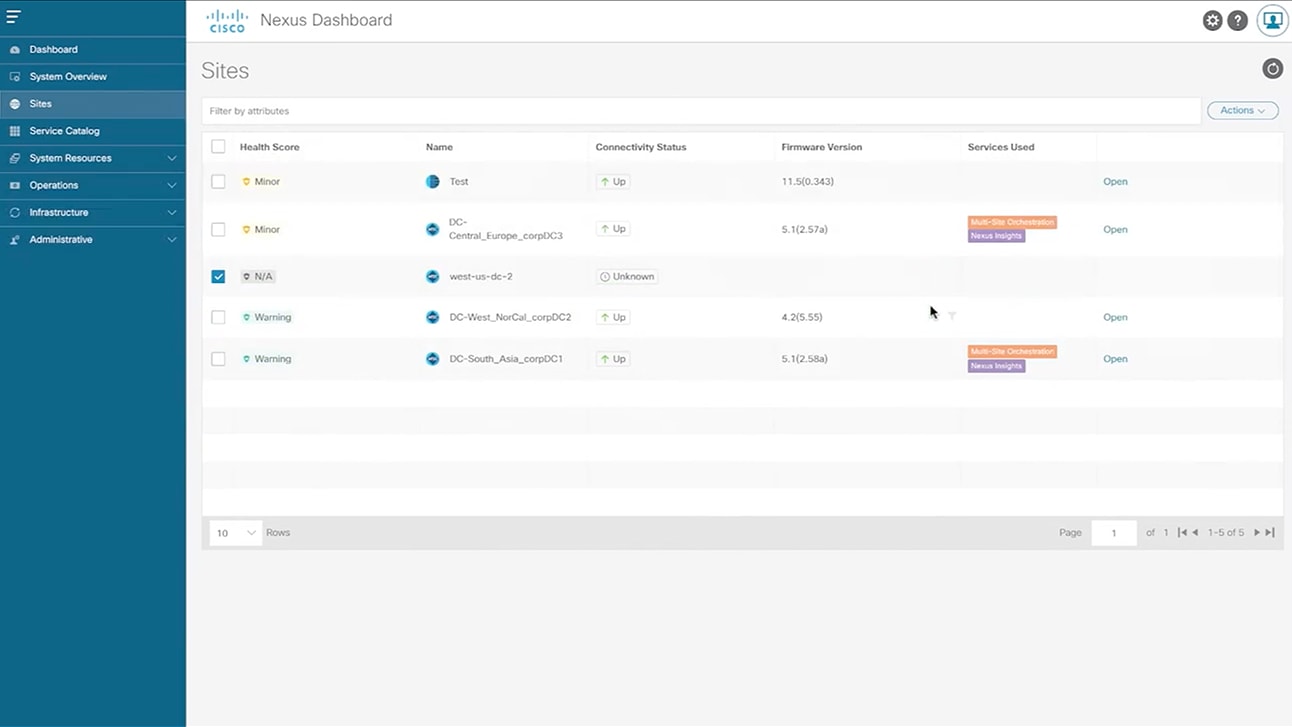
Task: Open the help question mark icon
Action: point(1237,20)
